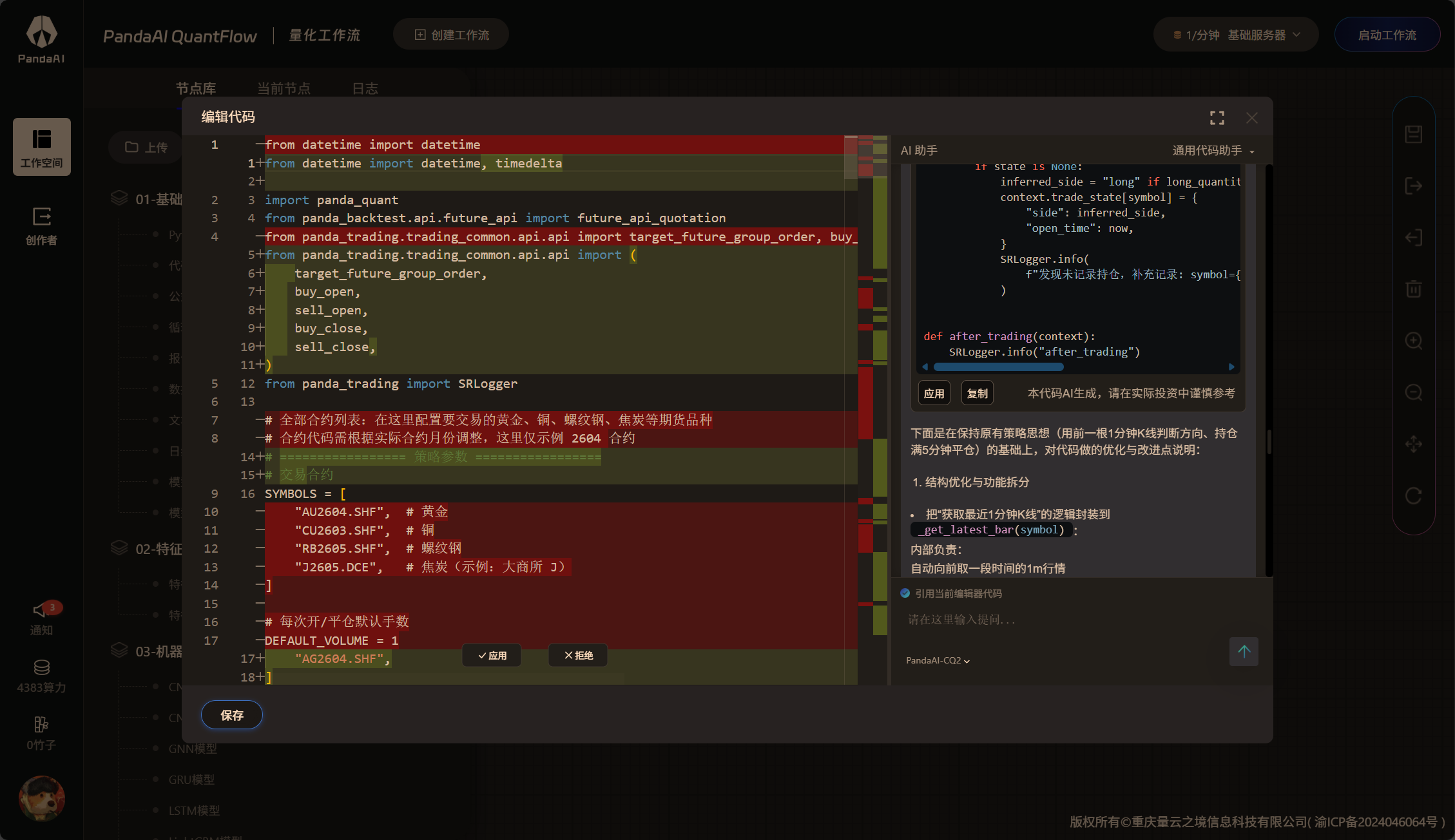This screenshot has width=1455, height=840.
Task: Click the line 'from panda_trading import SRLogger'
Action: [x=390, y=383]
